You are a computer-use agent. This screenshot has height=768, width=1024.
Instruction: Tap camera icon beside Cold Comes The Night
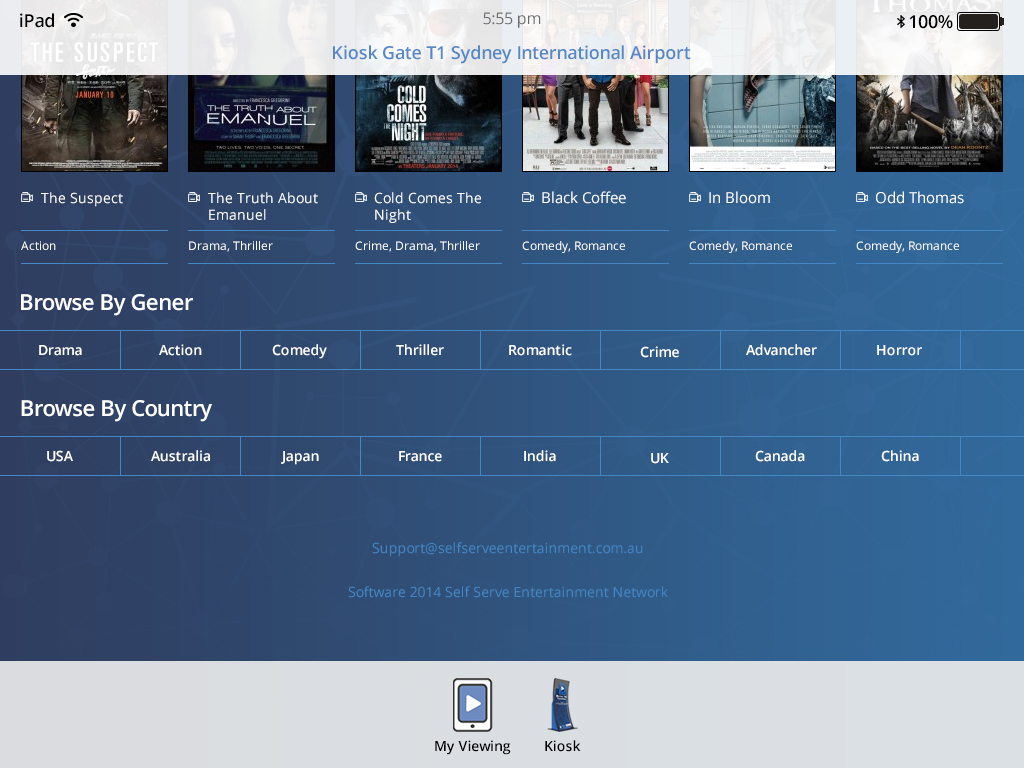361,197
